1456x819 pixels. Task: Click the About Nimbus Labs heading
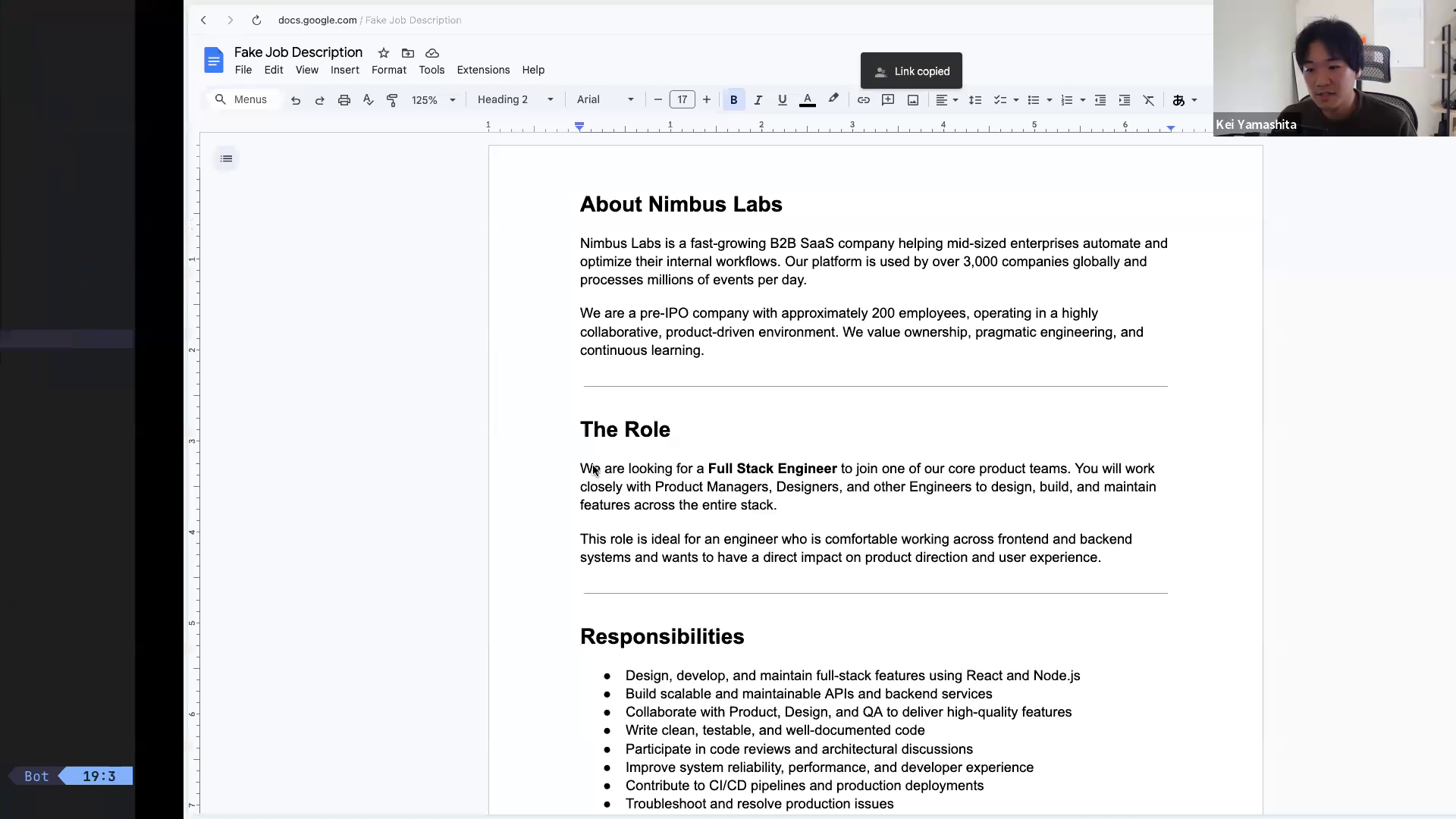point(681,204)
